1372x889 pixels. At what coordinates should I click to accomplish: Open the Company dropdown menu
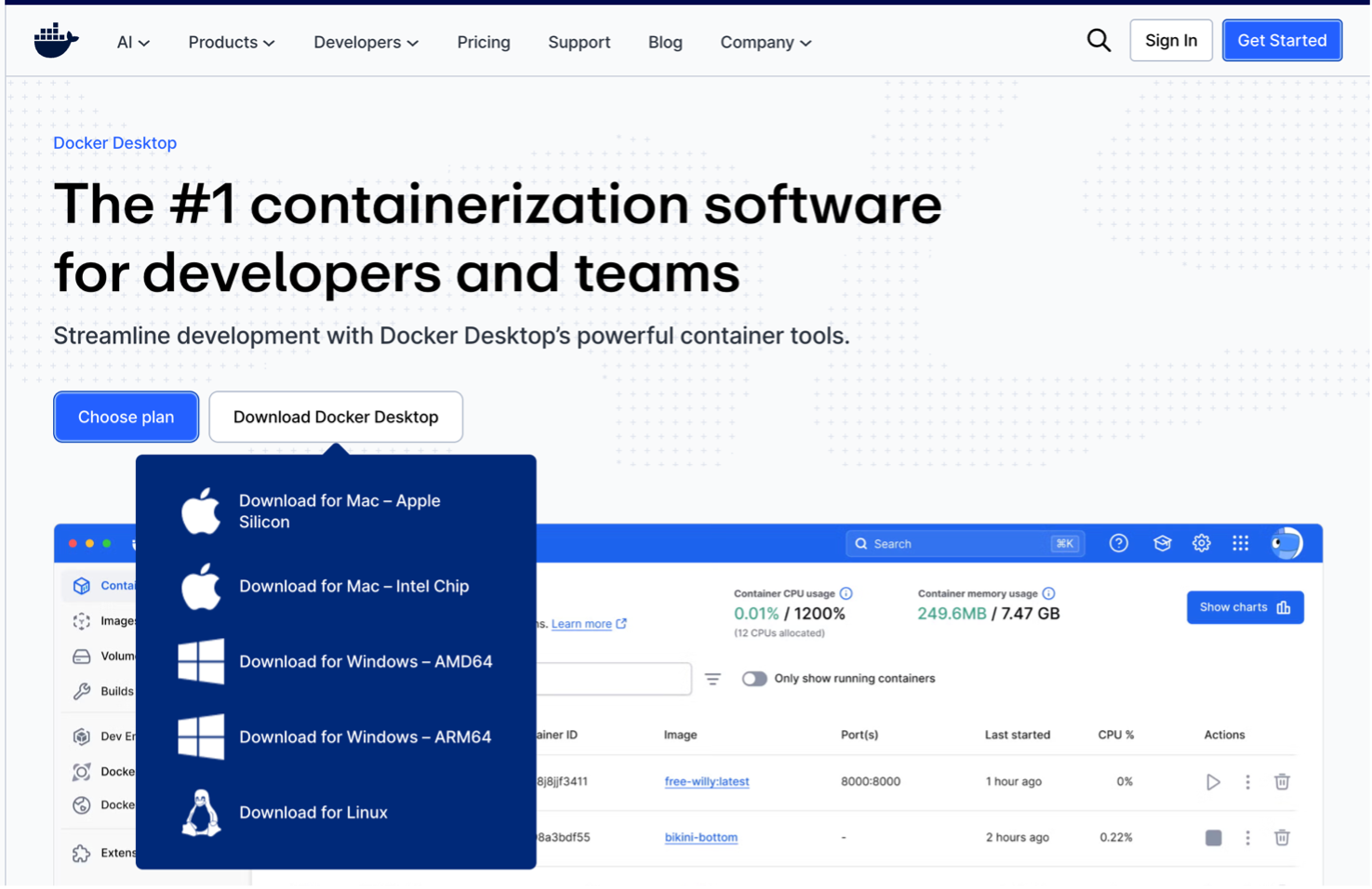[x=766, y=43]
